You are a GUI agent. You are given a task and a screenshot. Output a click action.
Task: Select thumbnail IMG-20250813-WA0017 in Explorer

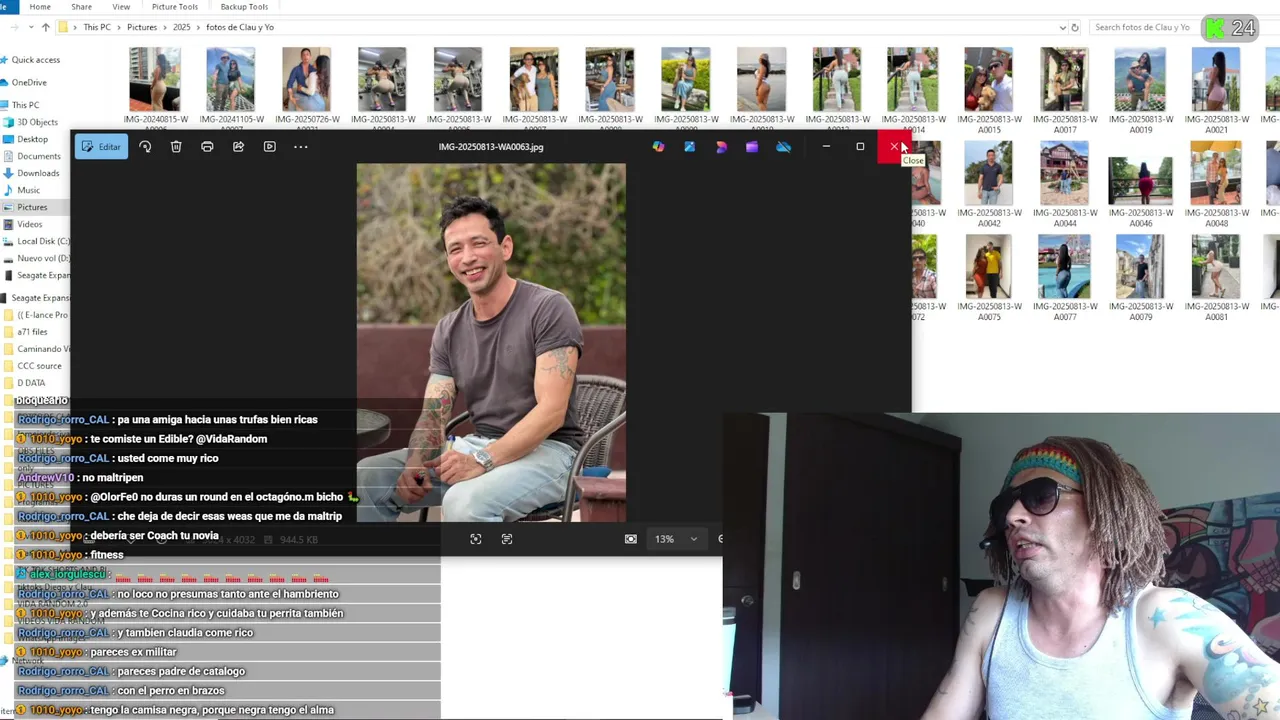click(x=1065, y=80)
